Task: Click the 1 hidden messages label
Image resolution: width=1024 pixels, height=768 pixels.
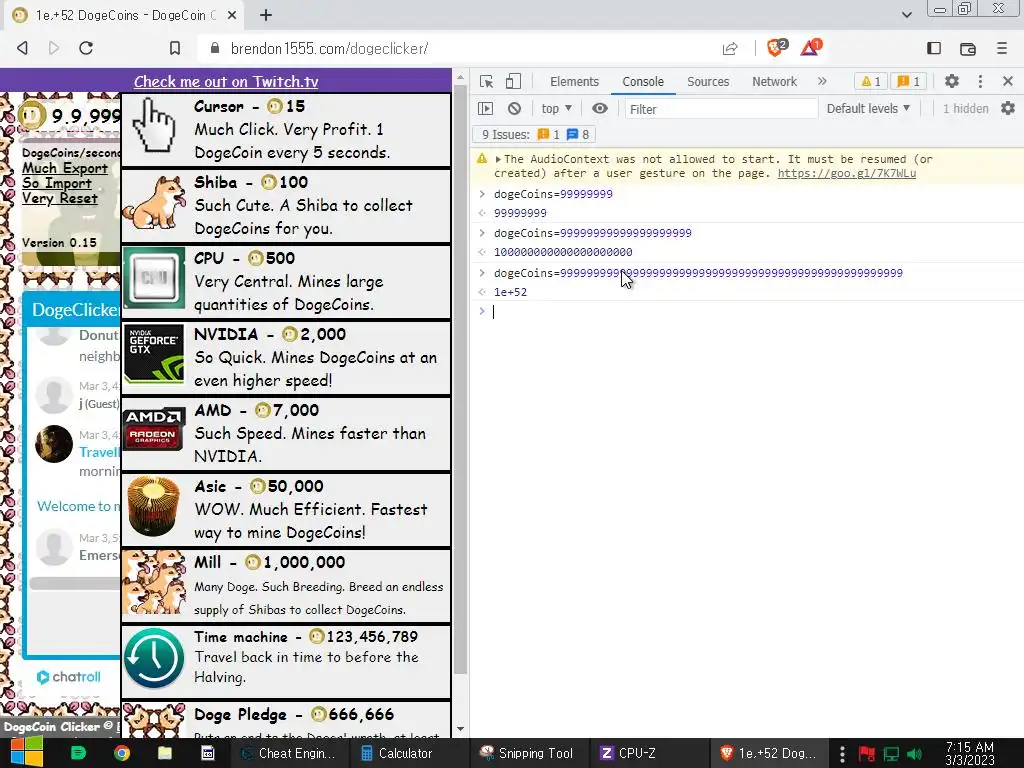Action: [965, 108]
